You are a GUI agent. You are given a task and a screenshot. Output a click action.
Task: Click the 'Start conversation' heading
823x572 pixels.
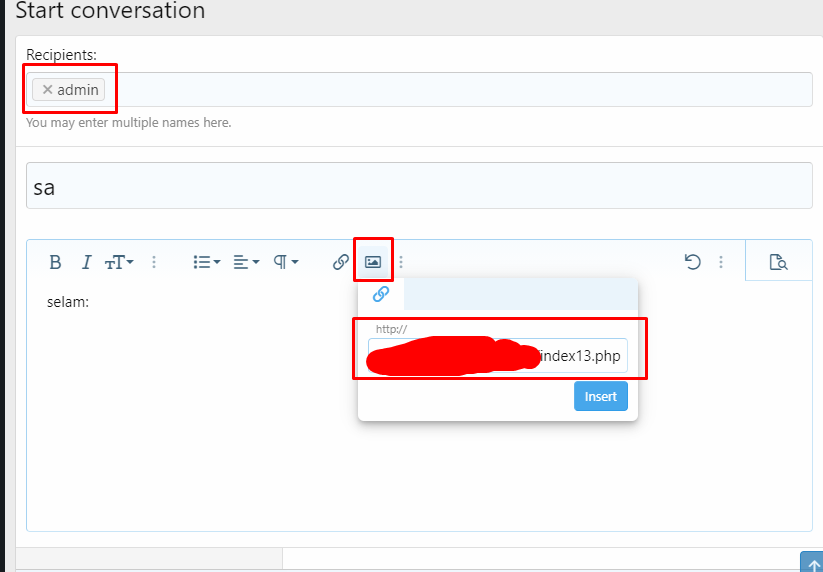(110, 10)
